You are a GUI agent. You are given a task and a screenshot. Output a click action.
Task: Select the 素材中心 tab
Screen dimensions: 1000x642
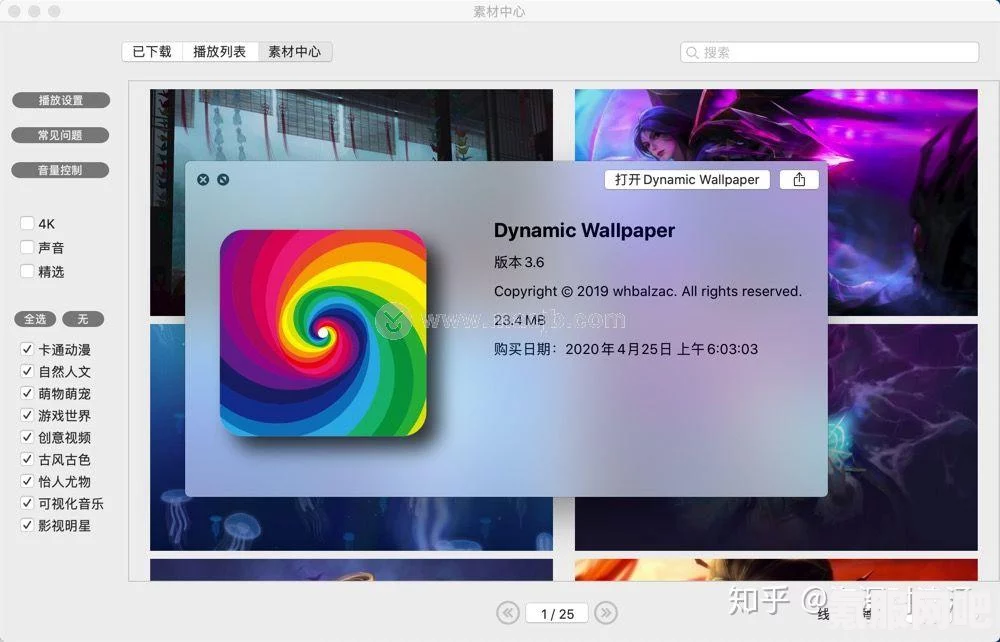pos(295,52)
